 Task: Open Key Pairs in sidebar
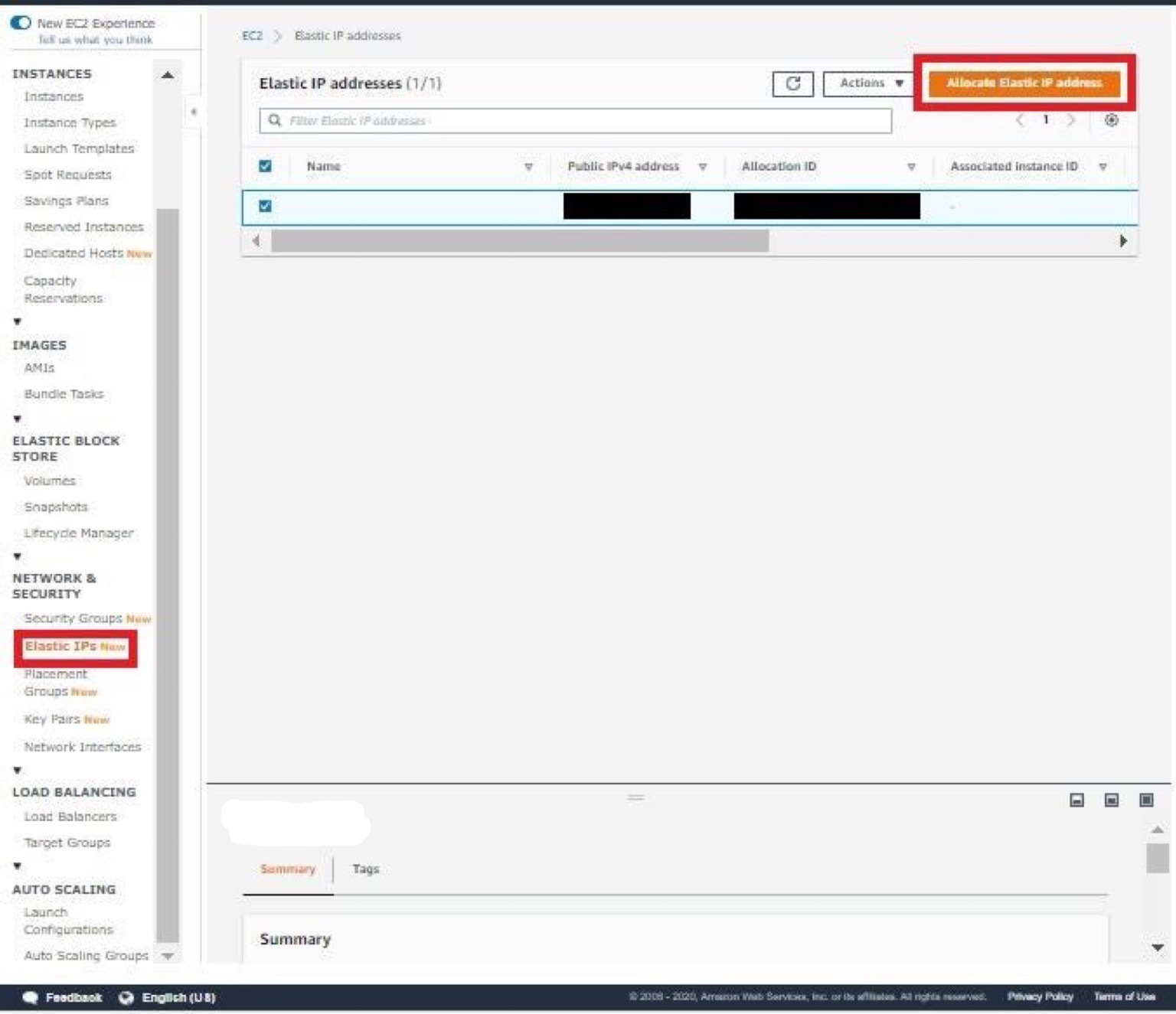52,719
